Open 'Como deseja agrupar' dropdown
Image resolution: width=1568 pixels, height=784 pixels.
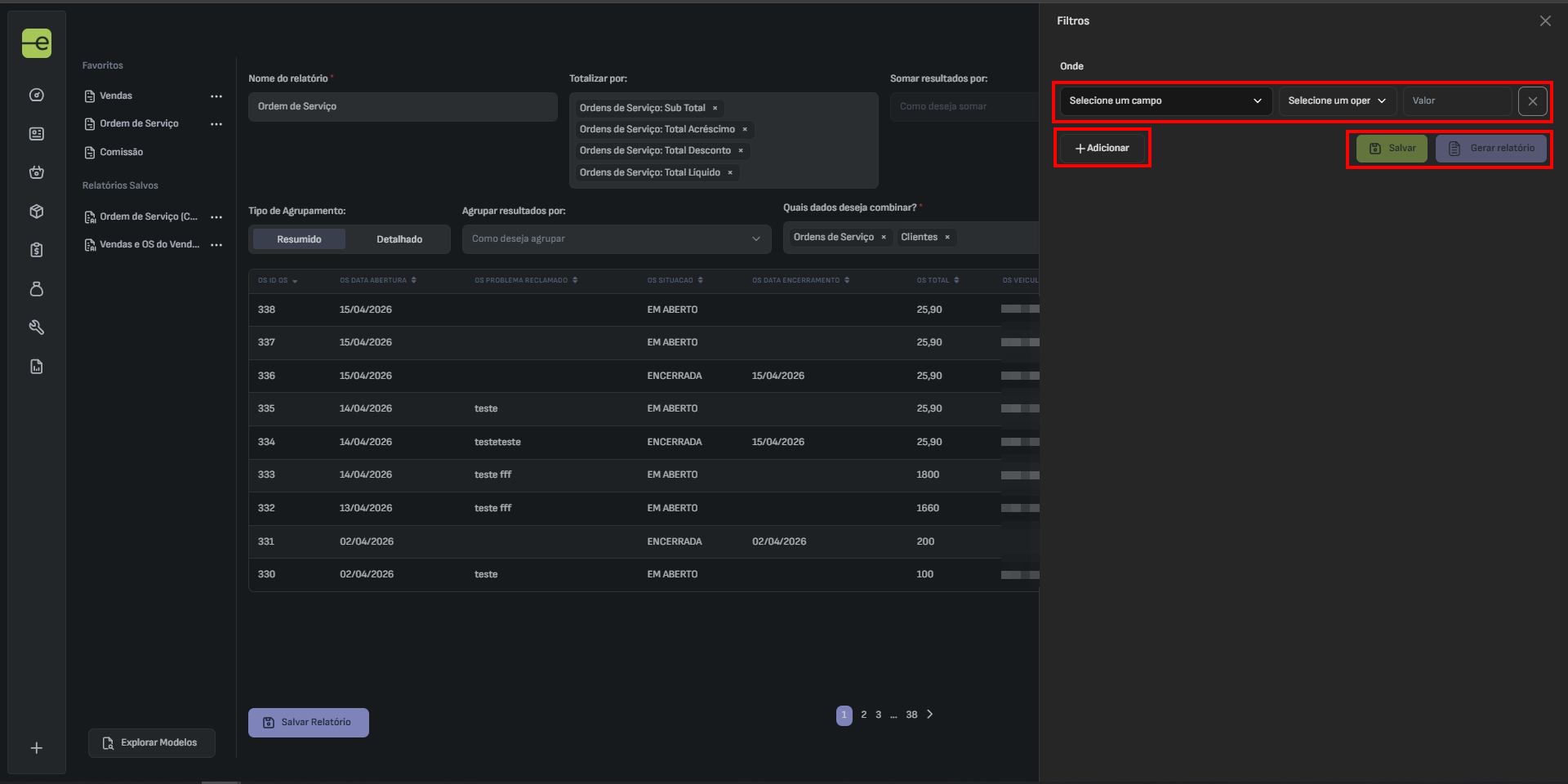pyautogui.click(x=616, y=239)
